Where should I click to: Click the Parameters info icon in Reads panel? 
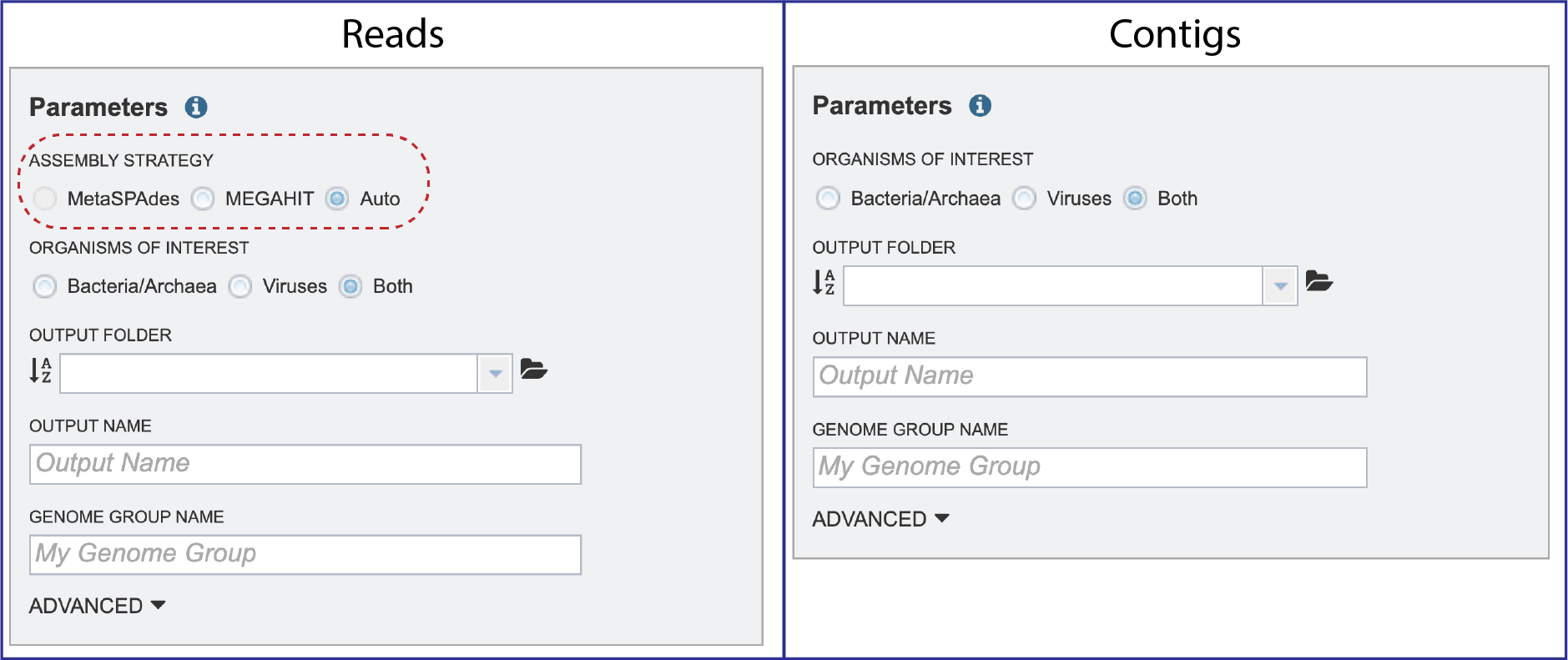point(196,107)
